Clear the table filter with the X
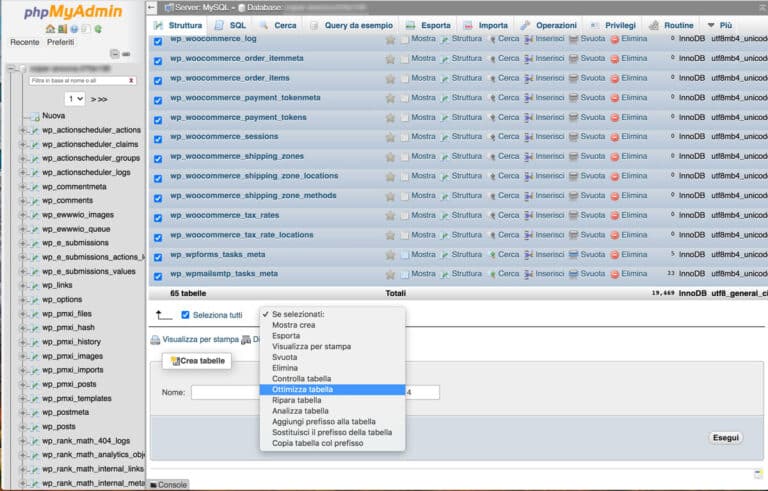This screenshot has height=491, width=768. click(131, 80)
